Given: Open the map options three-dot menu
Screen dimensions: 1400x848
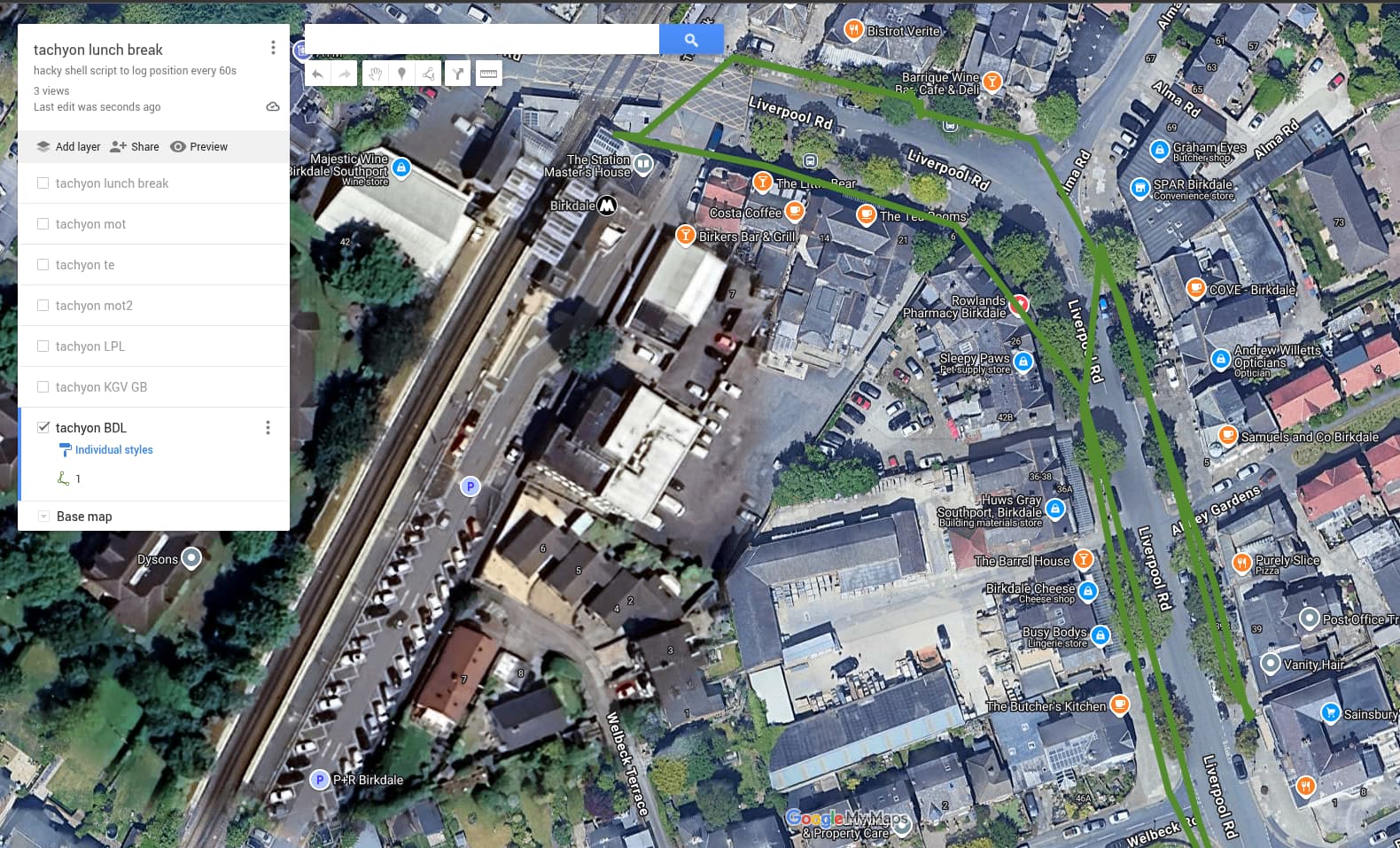Looking at the screenshot, I should (x=273, y=48).
